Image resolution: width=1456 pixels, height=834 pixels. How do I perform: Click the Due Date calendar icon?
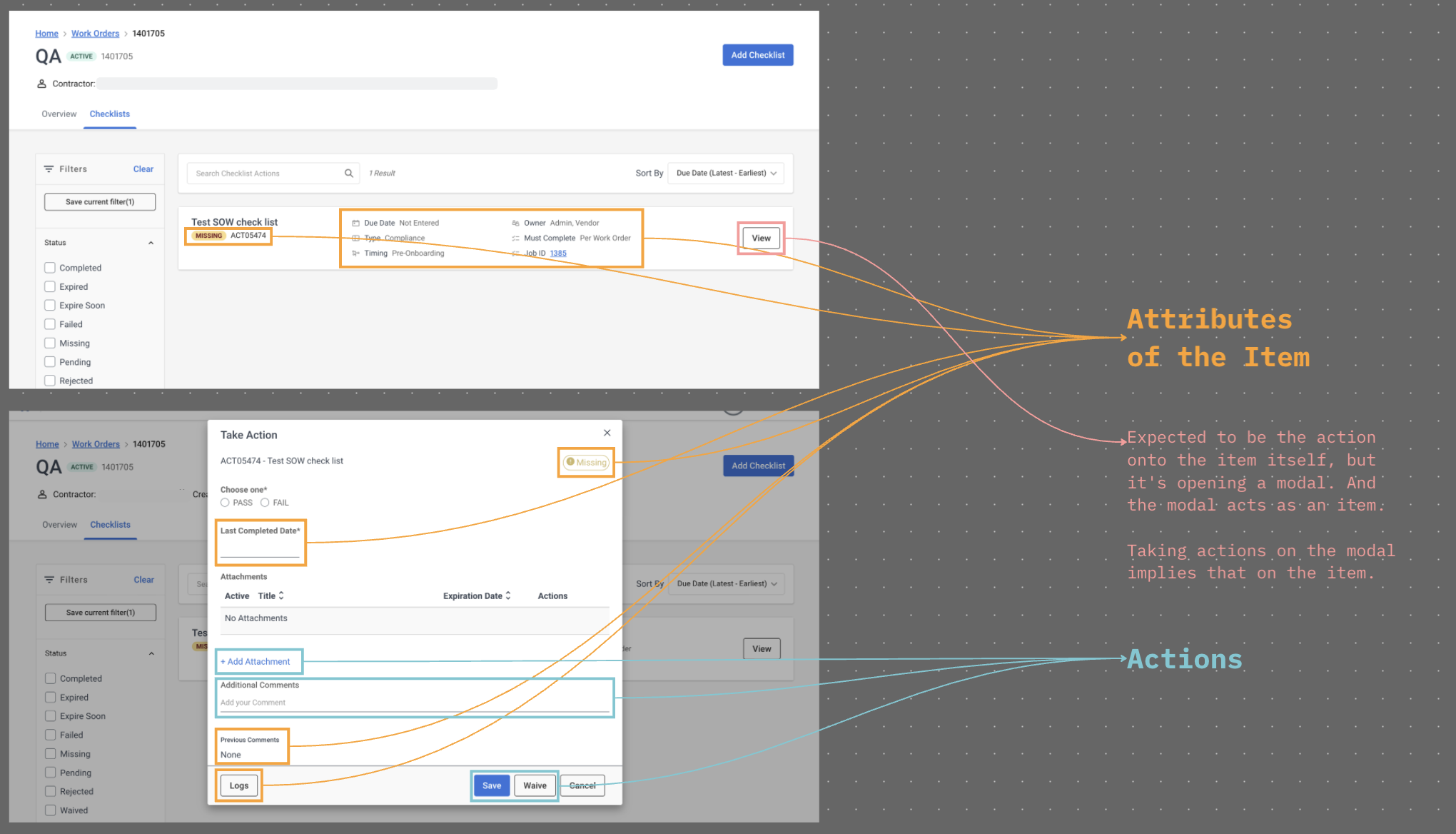[355, 223]
